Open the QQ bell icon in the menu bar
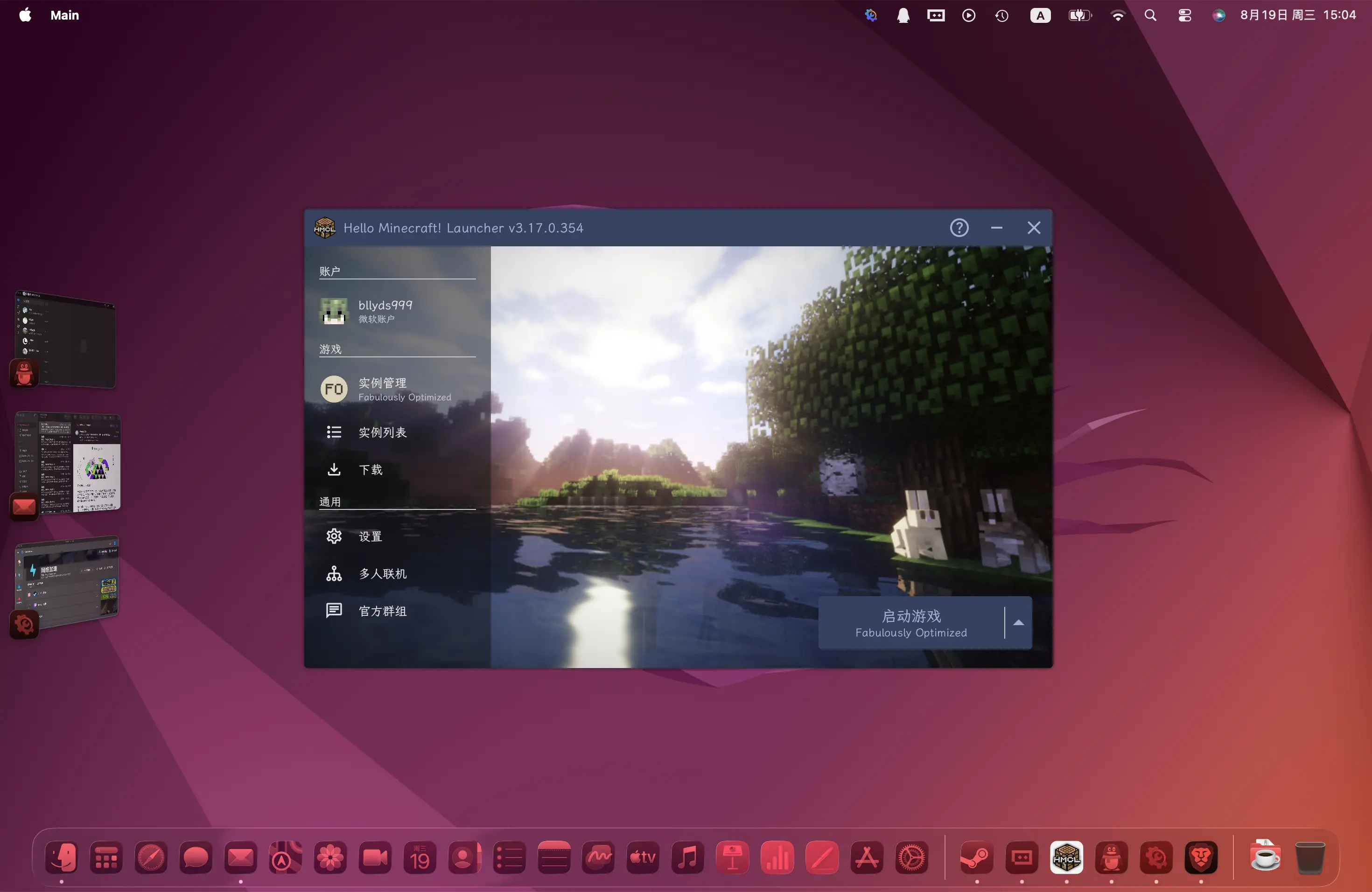Viewport: 1372px width, 892px height. coord(903,15)
